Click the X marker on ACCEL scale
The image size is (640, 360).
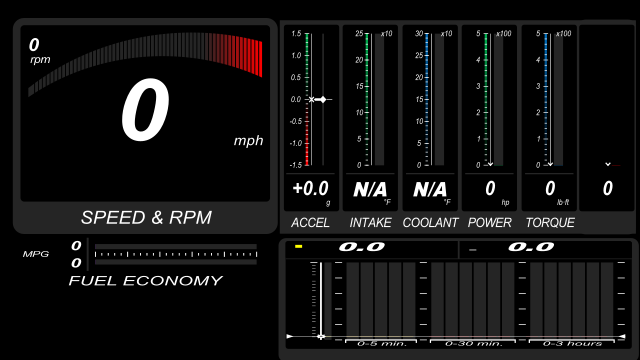pyautogui.click(x=311, y=99)
